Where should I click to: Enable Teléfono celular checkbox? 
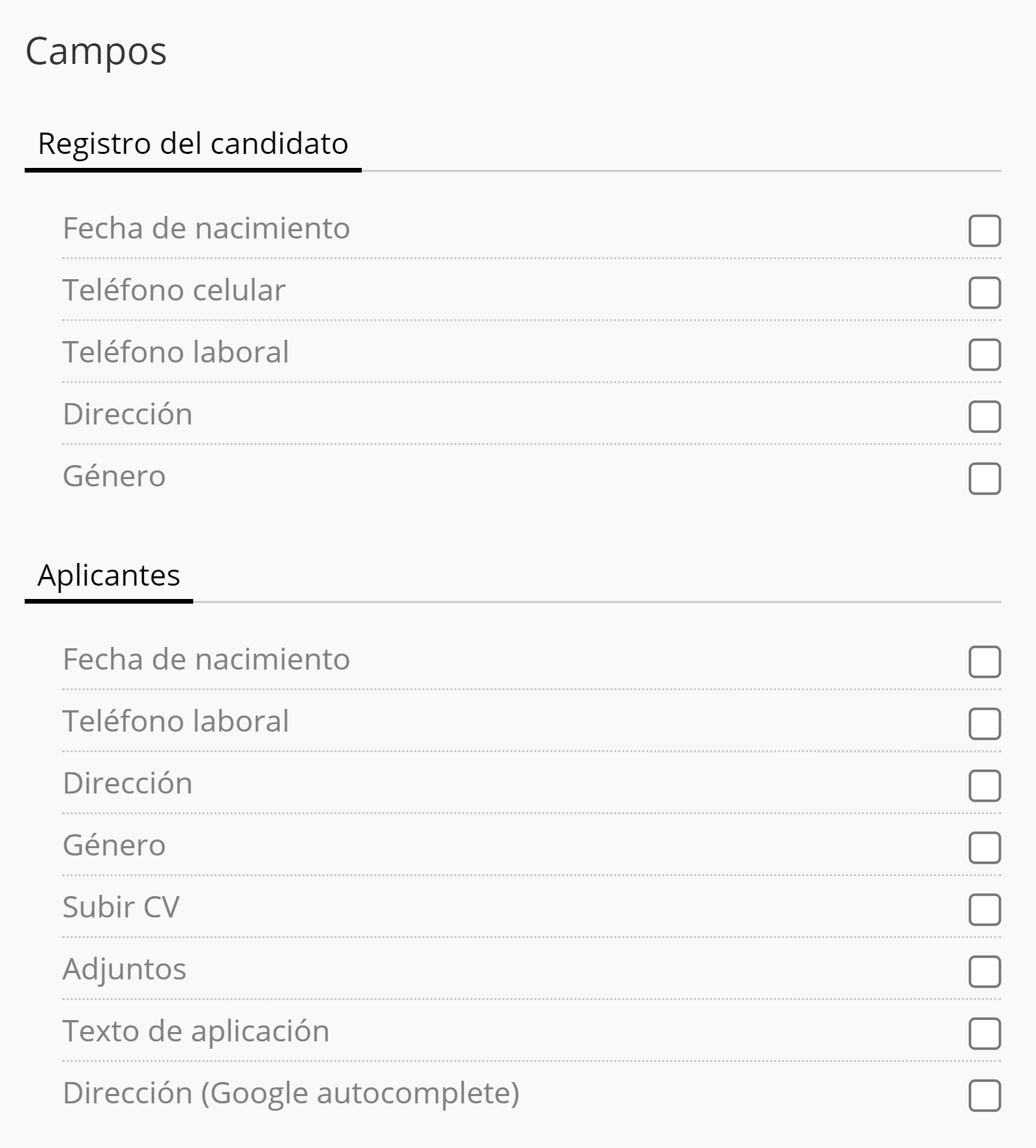point(984,292)
